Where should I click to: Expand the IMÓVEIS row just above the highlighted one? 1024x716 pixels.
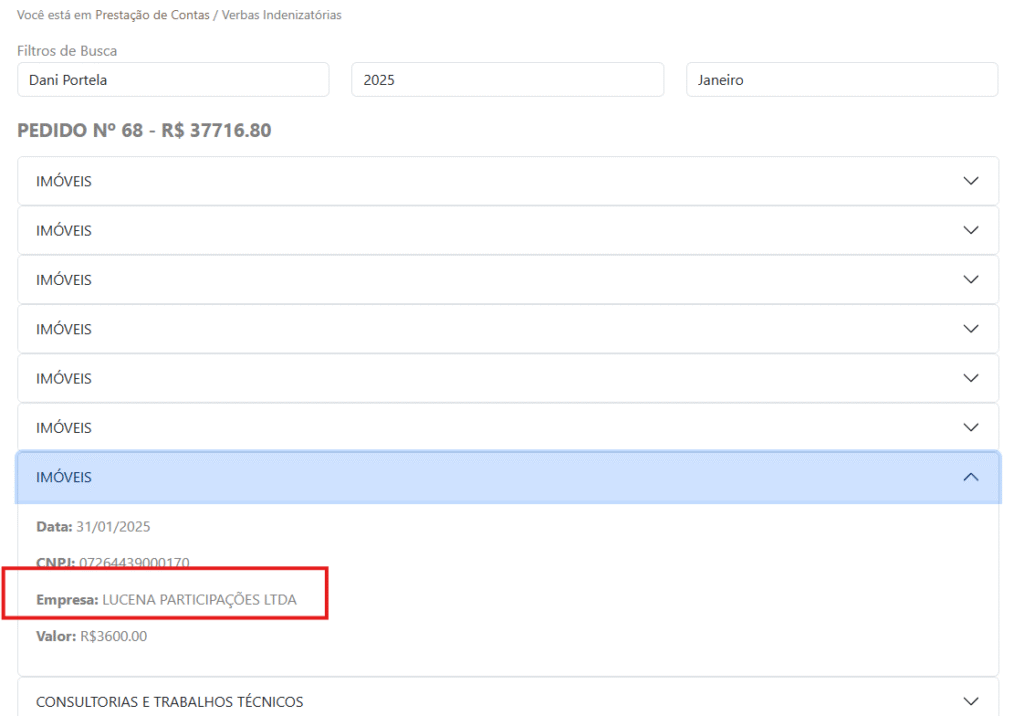click(x=508, y=427)
